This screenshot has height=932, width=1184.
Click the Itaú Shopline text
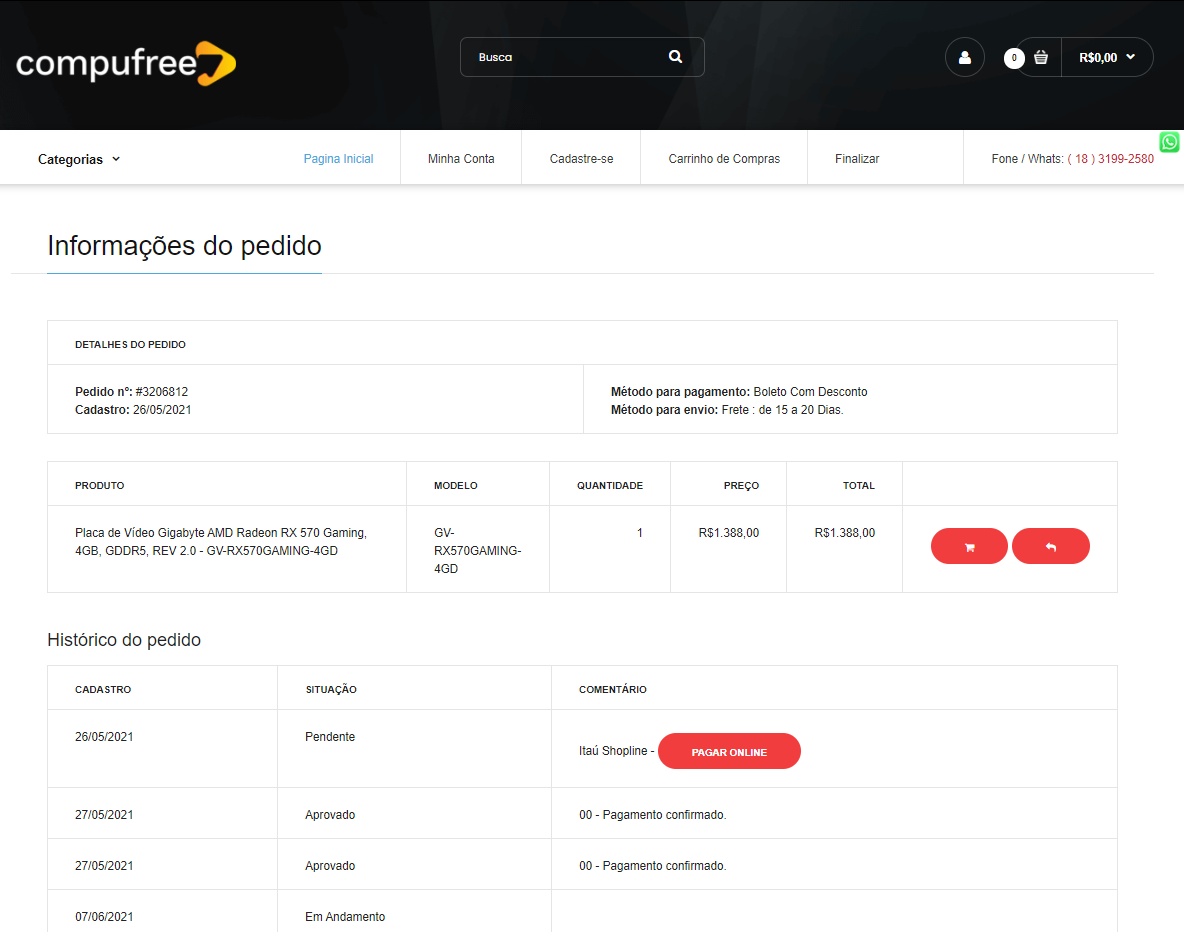tap(613, 751)
